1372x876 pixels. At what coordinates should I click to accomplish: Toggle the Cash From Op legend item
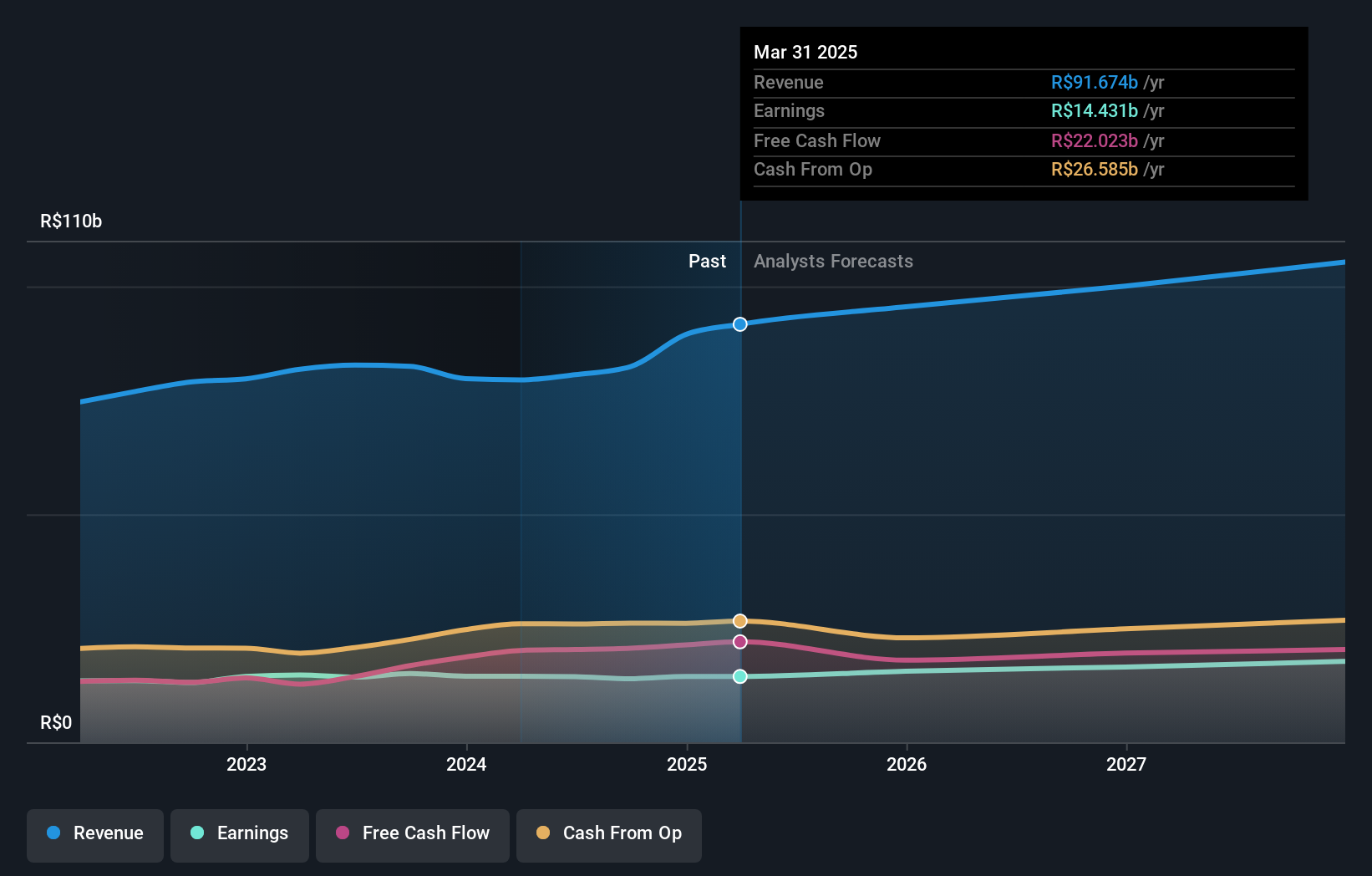click(x=609, y=834)
